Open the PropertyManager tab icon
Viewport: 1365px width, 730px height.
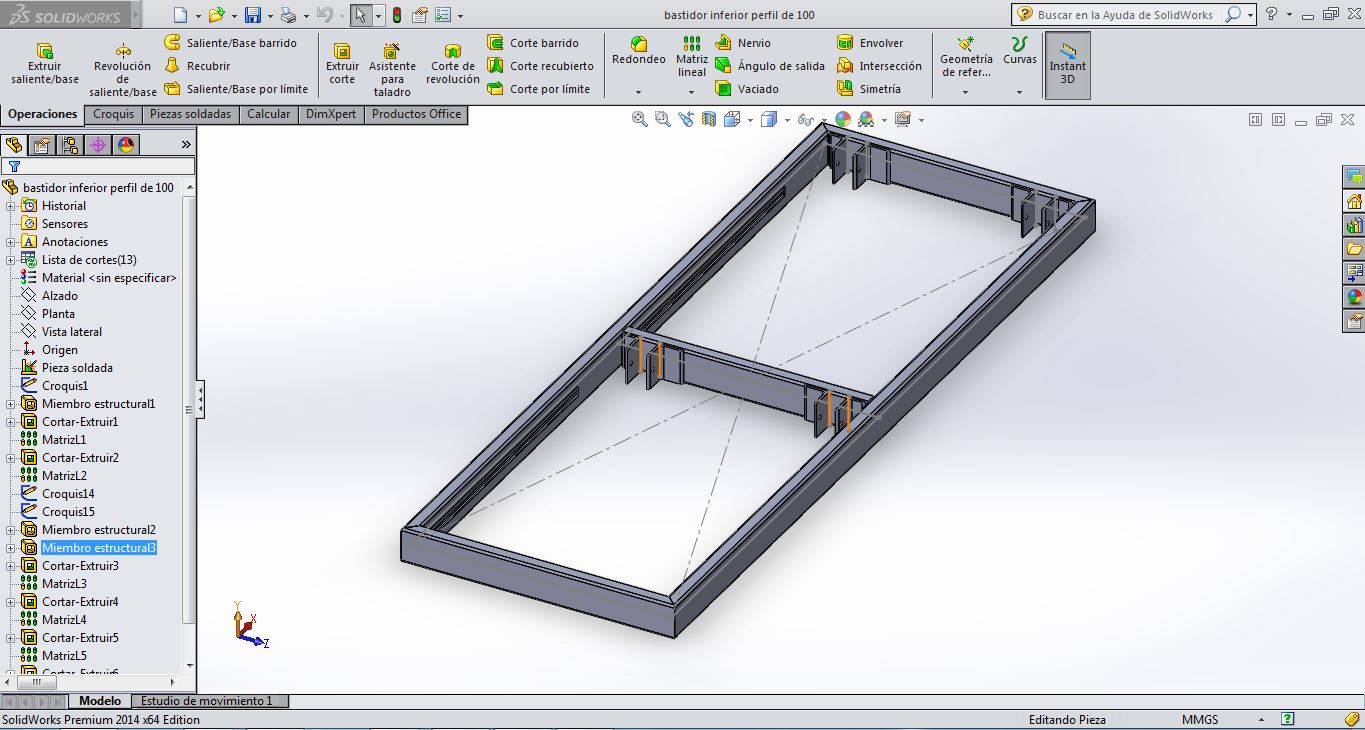pos(42,145)
